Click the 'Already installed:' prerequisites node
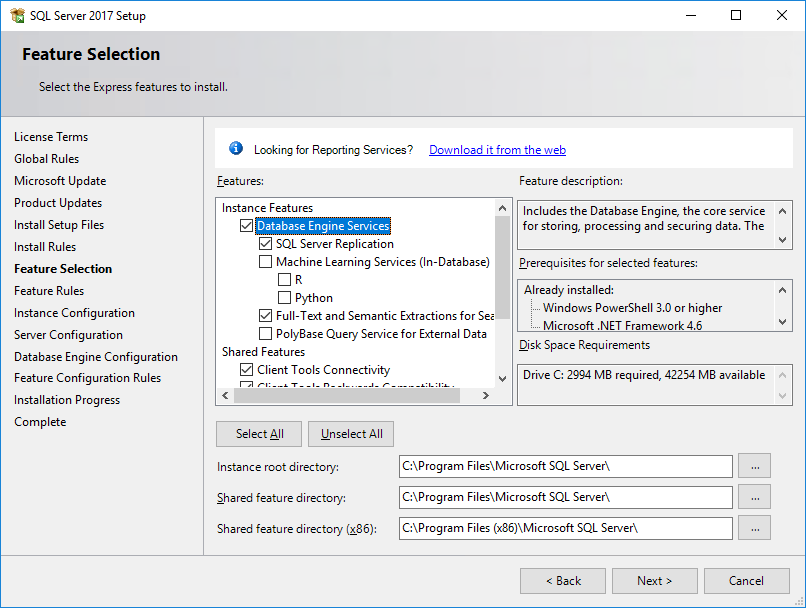 (x=569, y=290)
